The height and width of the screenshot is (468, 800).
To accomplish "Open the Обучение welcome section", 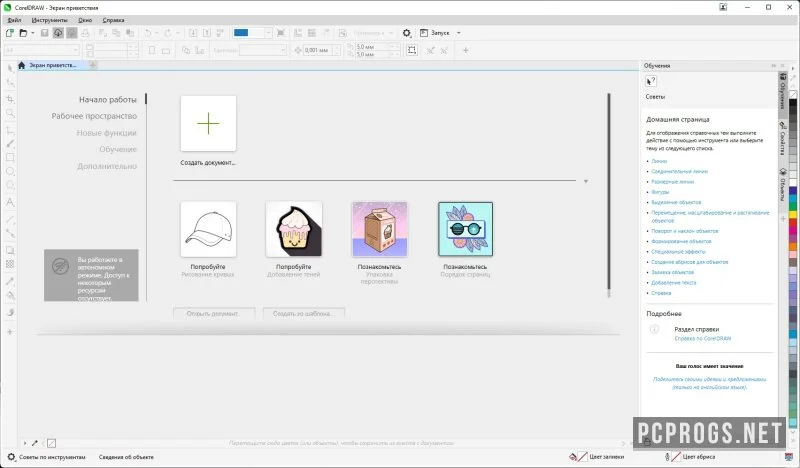I will 118,149.
